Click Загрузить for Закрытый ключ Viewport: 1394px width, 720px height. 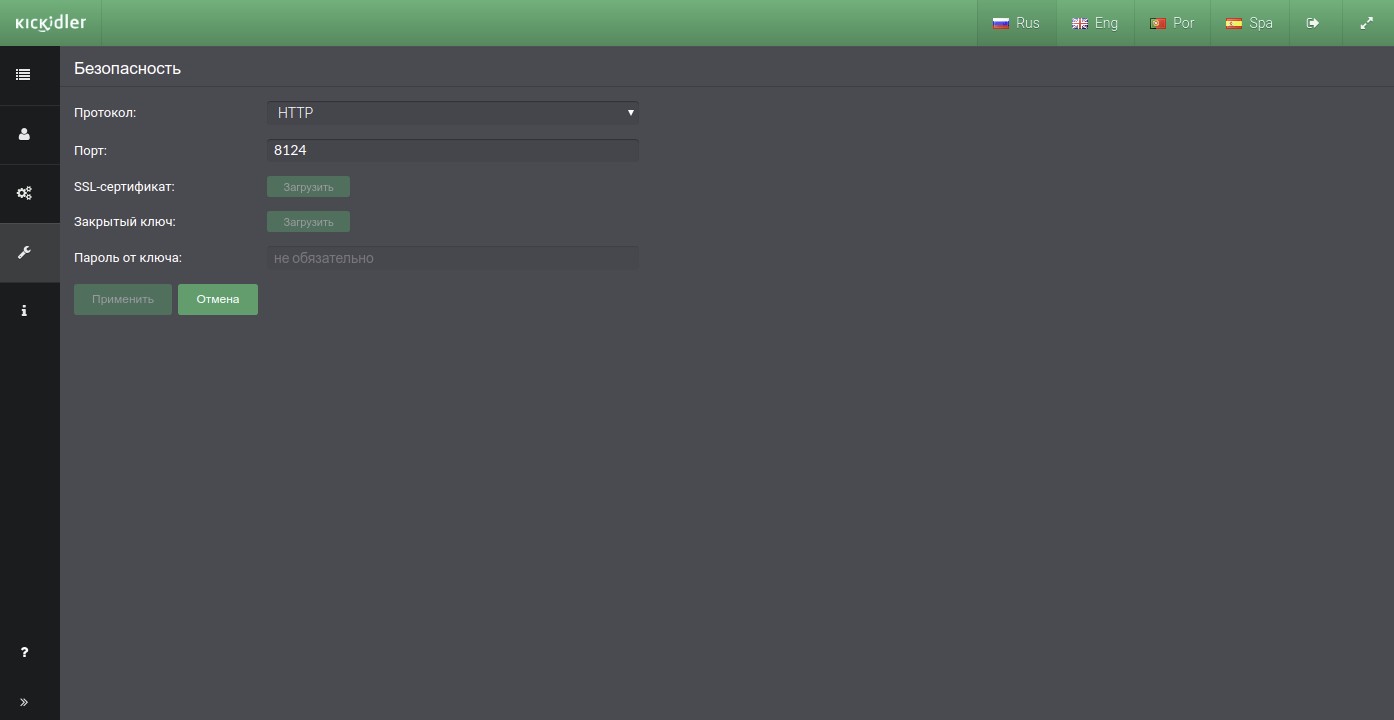pos(308,222)
